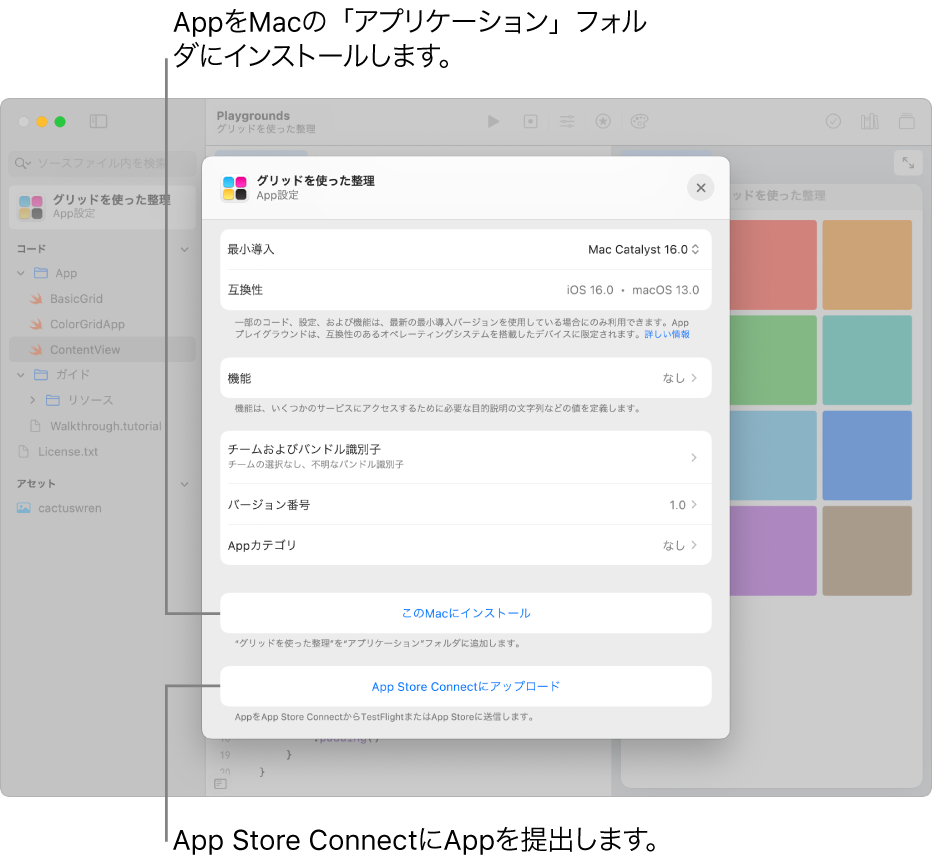Click the green zoom window button

pos(60,122)
